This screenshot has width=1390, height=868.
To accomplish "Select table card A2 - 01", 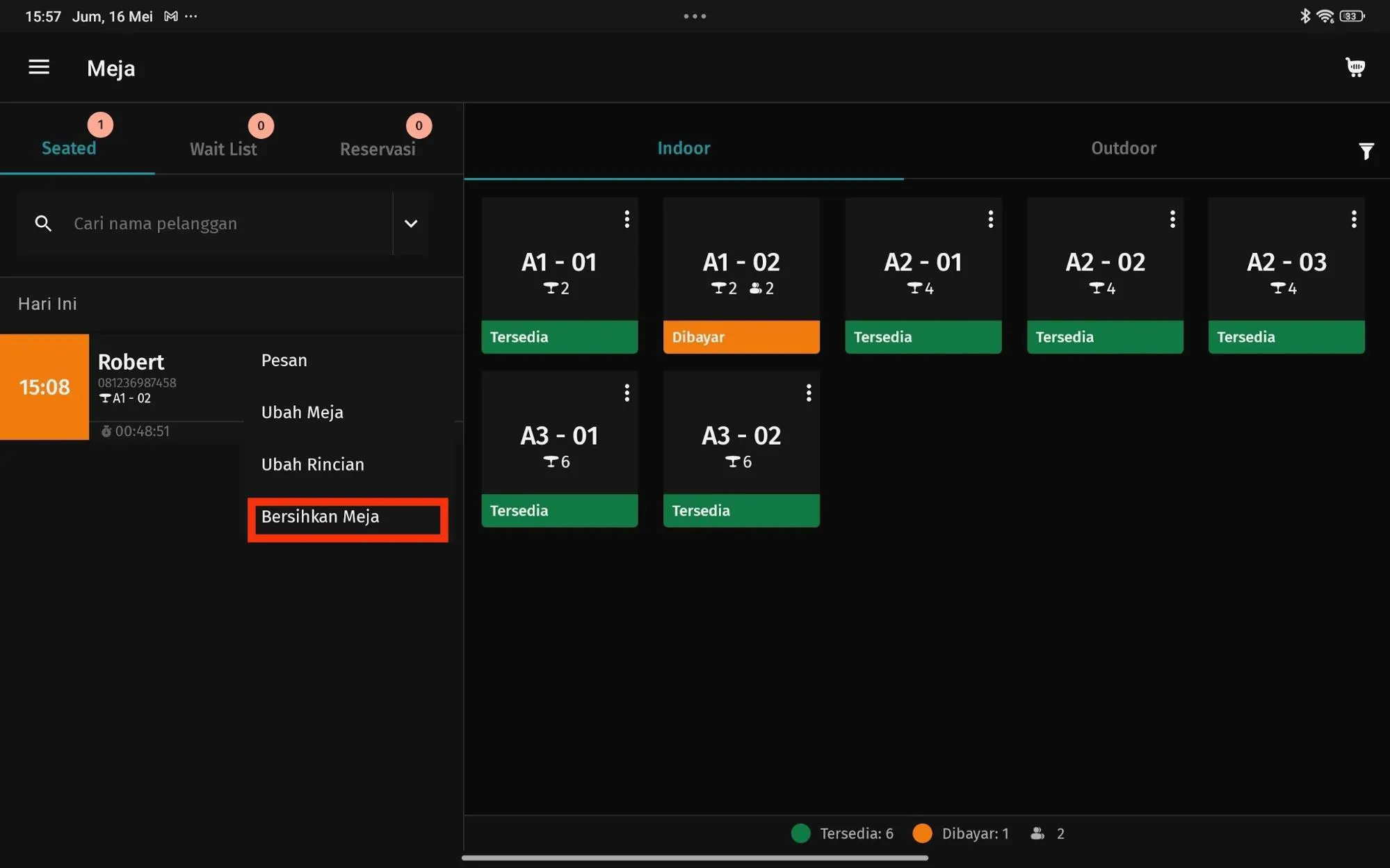I will [923, 275].
